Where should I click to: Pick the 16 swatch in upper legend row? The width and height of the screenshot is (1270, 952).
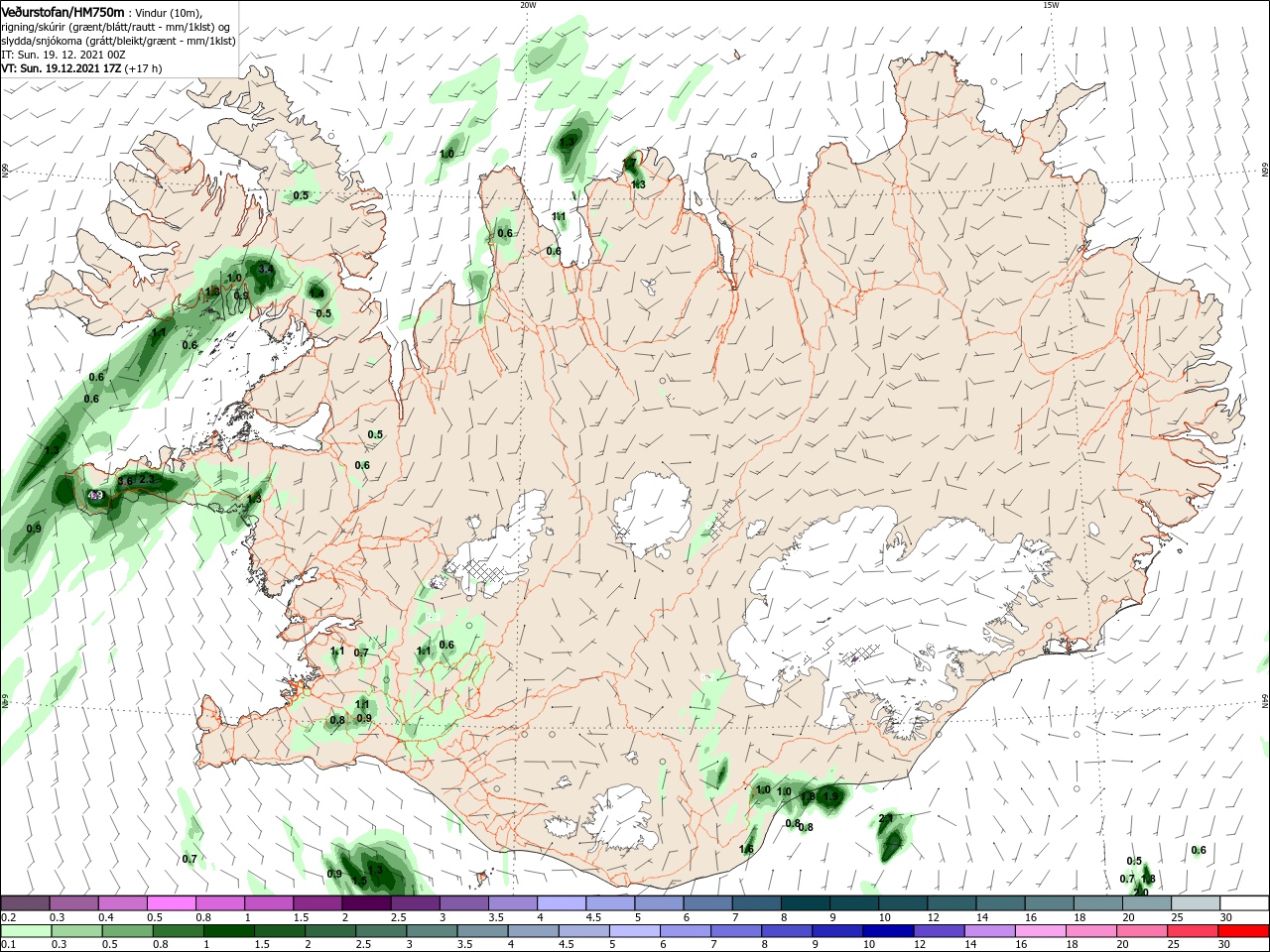tap(1048, 903)
